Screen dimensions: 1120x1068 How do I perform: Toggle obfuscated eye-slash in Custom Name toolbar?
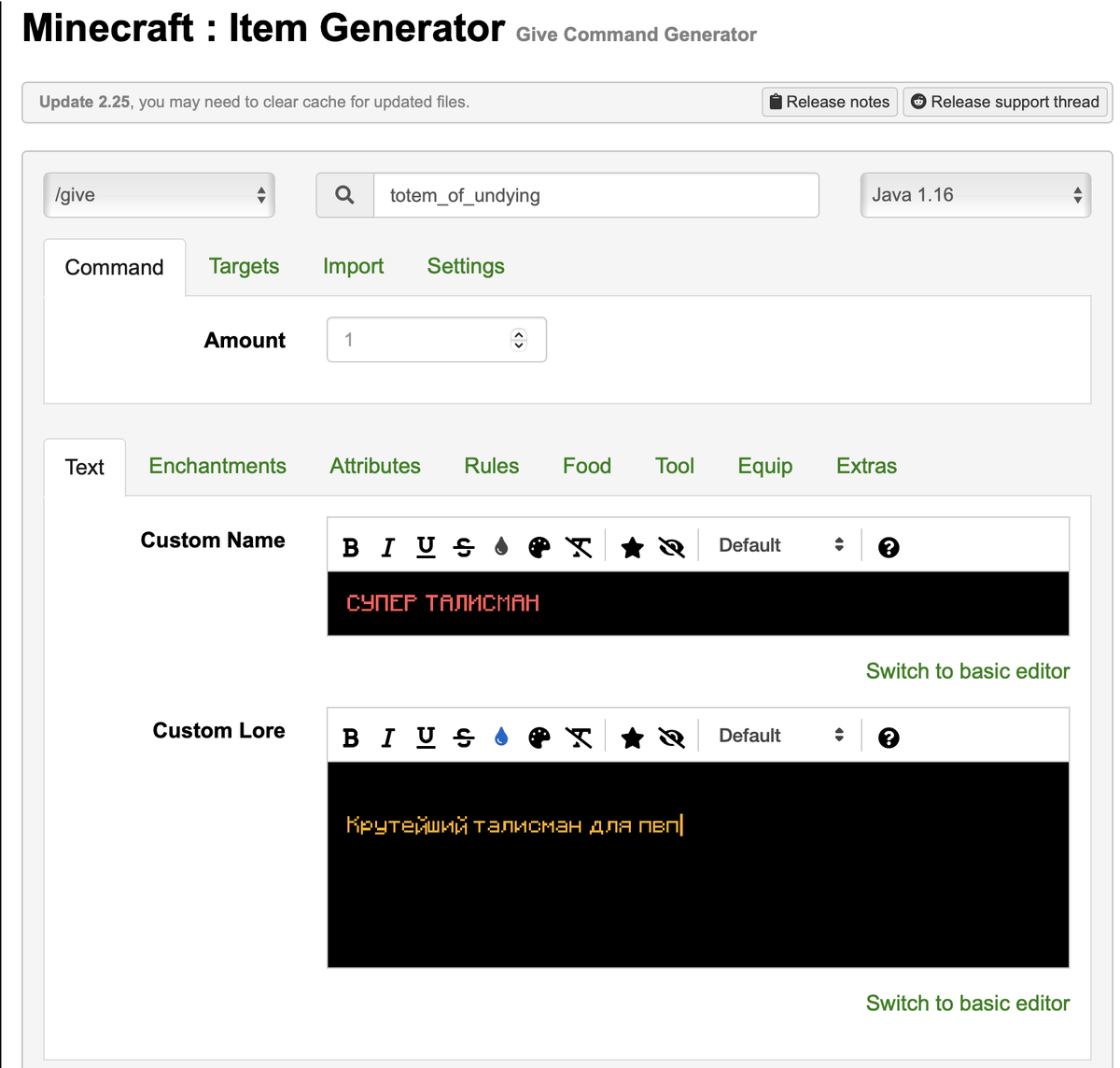point(671,547)
